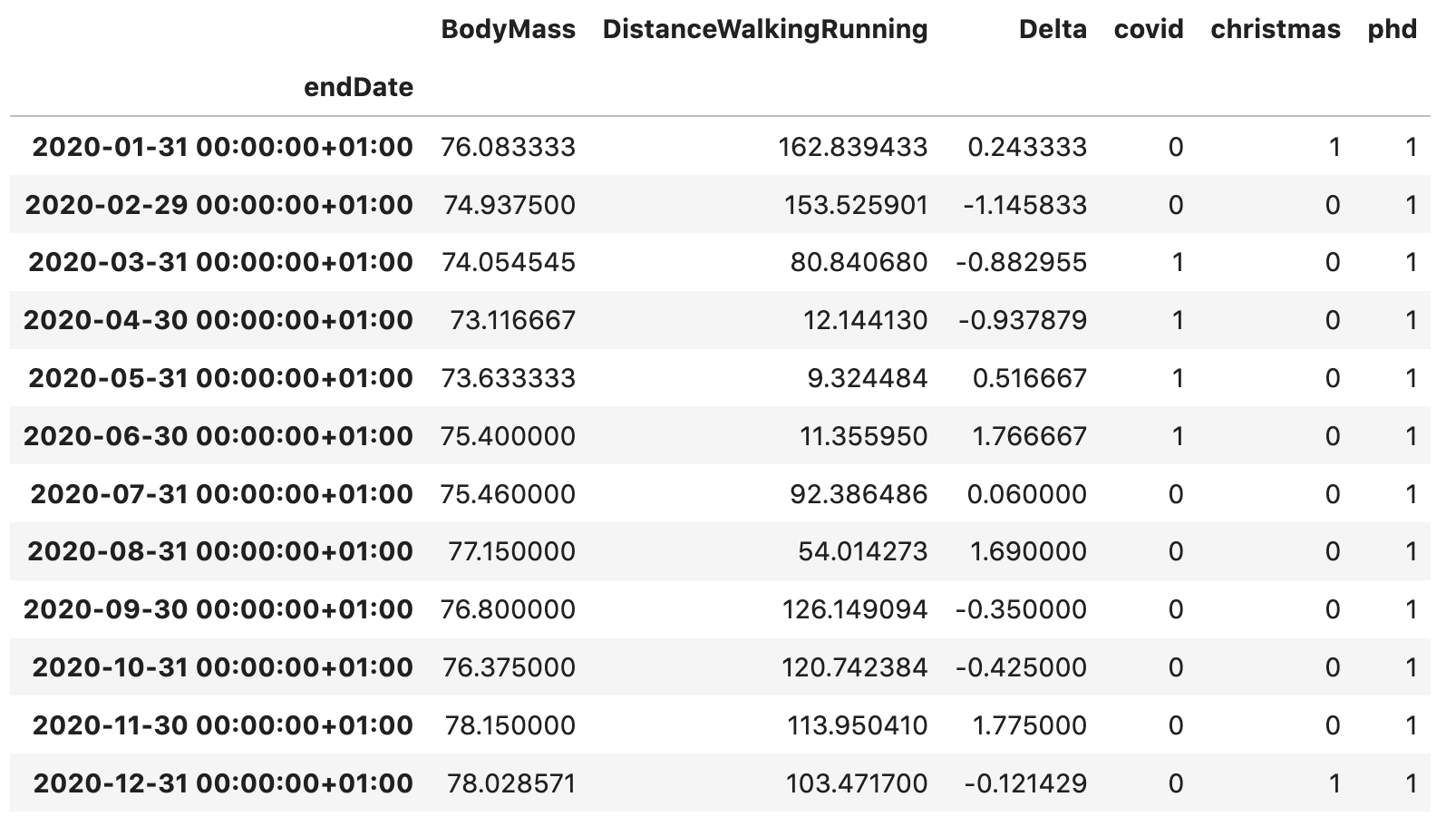Click BodyMass value 73.116667
Image resolution: width=1456 pixels, height=836 pixels.
[x=512, y=321]
